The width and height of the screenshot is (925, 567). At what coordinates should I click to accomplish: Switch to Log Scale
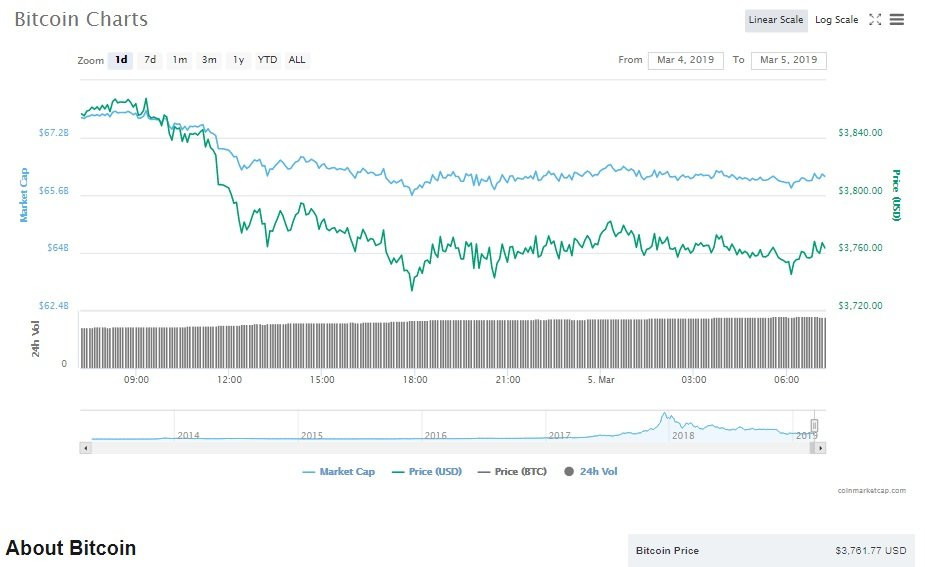[x=836, y=20]
